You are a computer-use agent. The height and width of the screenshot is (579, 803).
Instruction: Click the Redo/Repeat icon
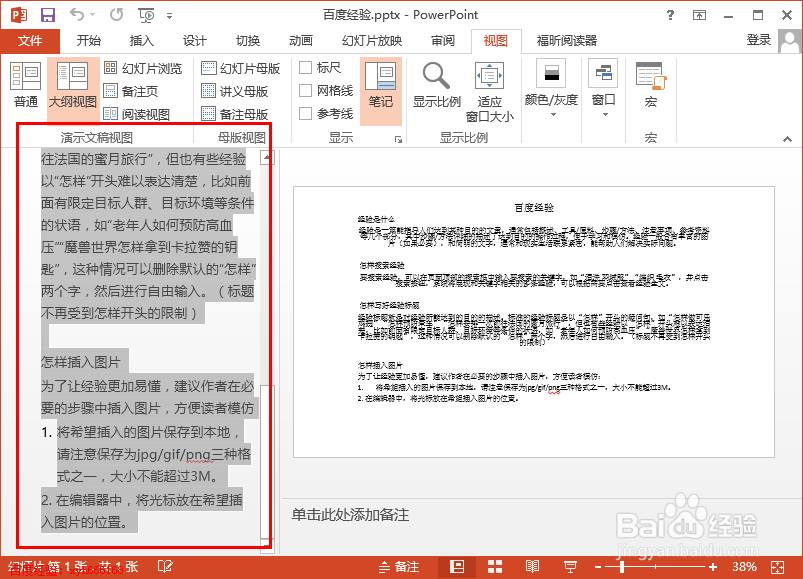[117, 15]
